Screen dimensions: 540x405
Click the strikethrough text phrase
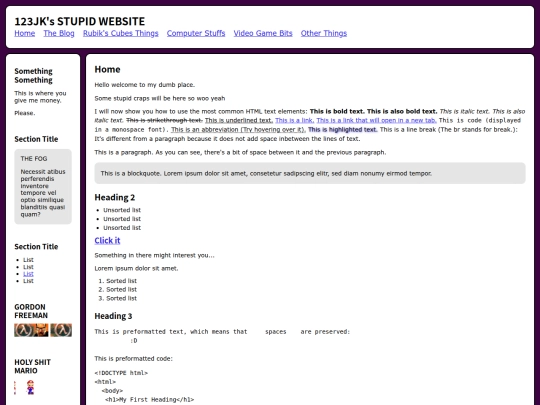pos(164,120)
